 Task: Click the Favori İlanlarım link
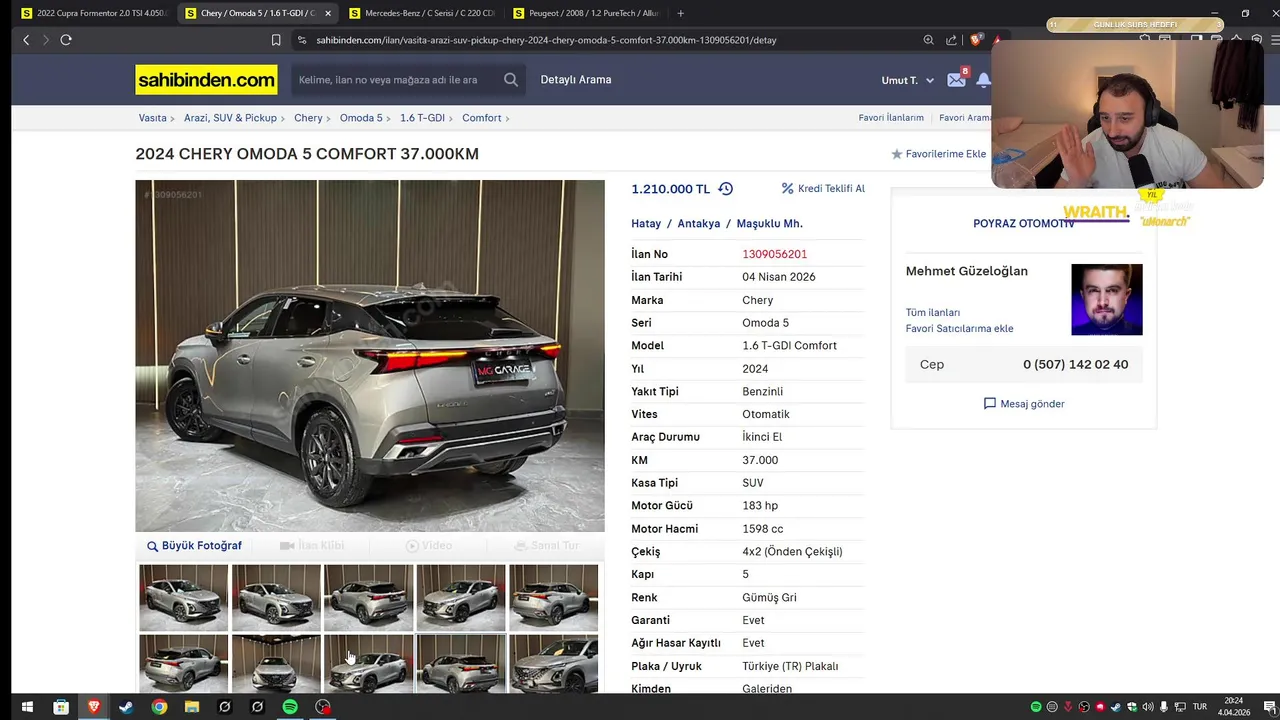pos(891,118)
